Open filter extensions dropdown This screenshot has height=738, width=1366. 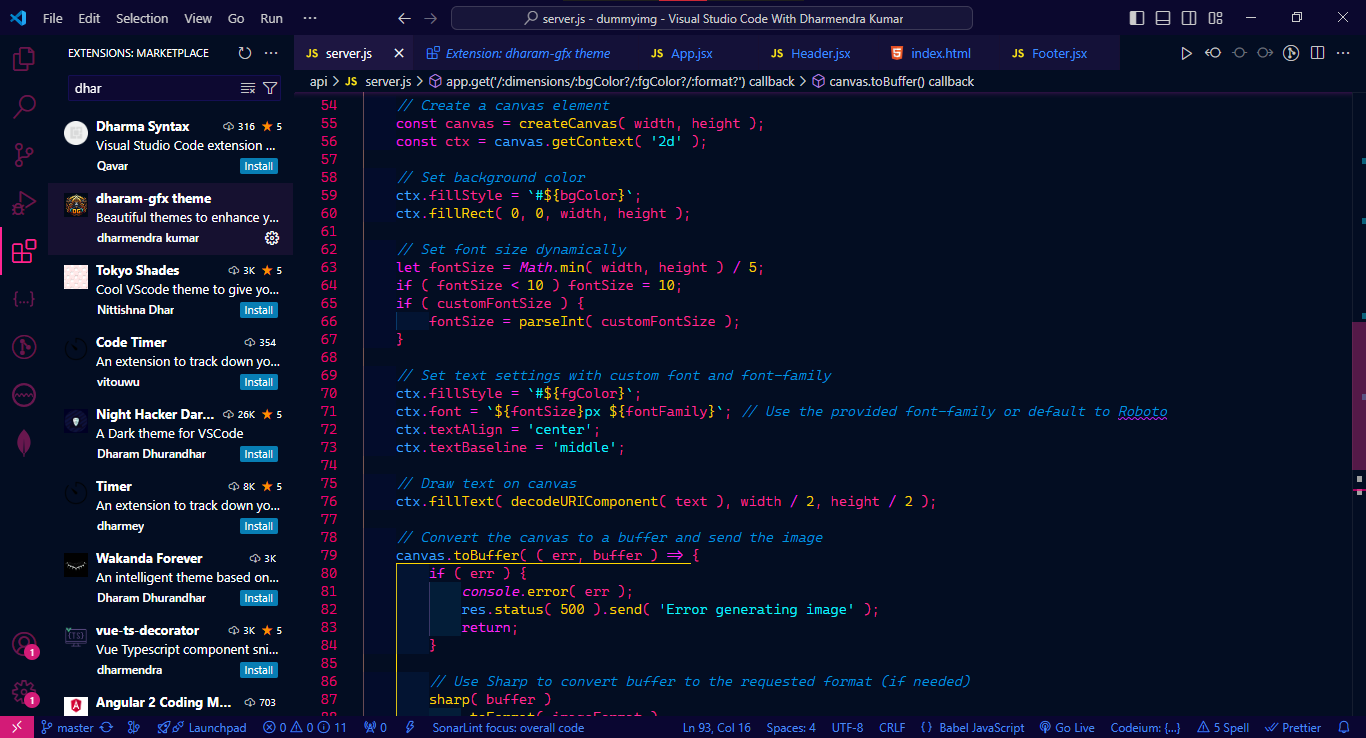pos(270,88)
